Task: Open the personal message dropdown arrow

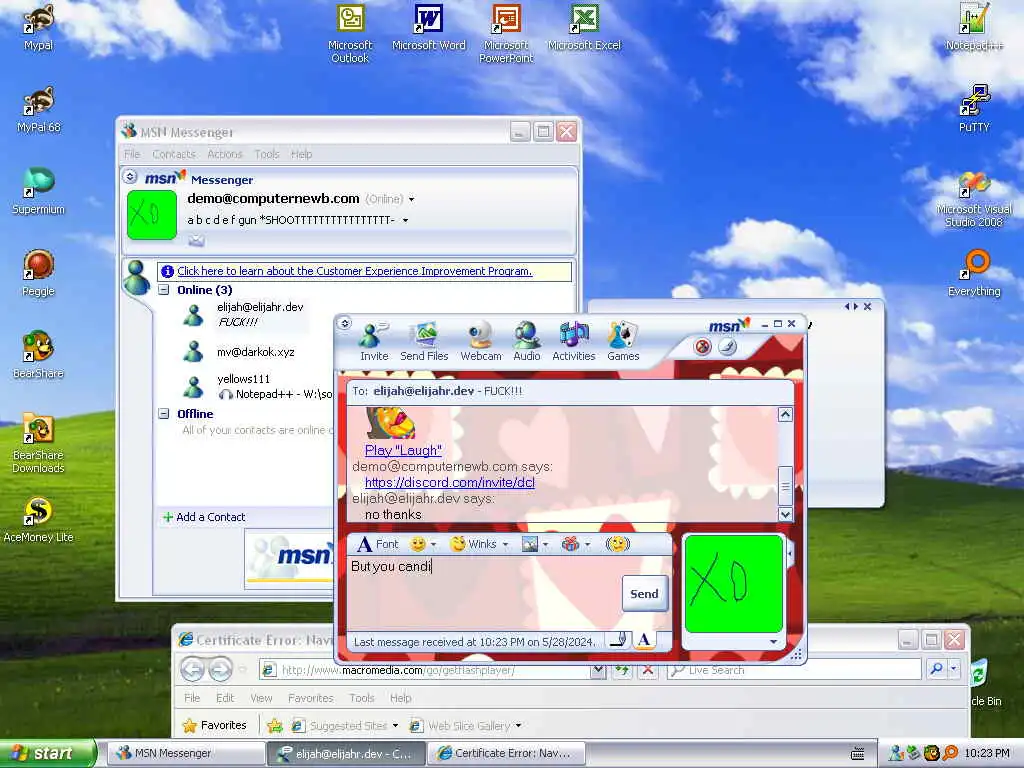Action: [406, 221]
